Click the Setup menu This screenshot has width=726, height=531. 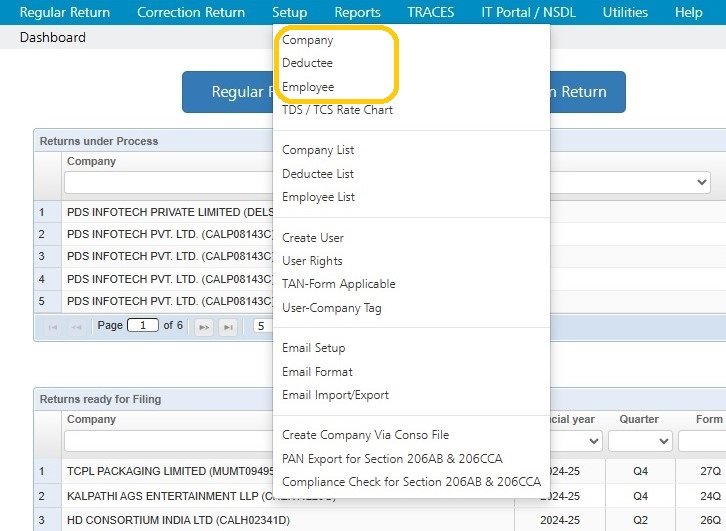coord(289,12)
